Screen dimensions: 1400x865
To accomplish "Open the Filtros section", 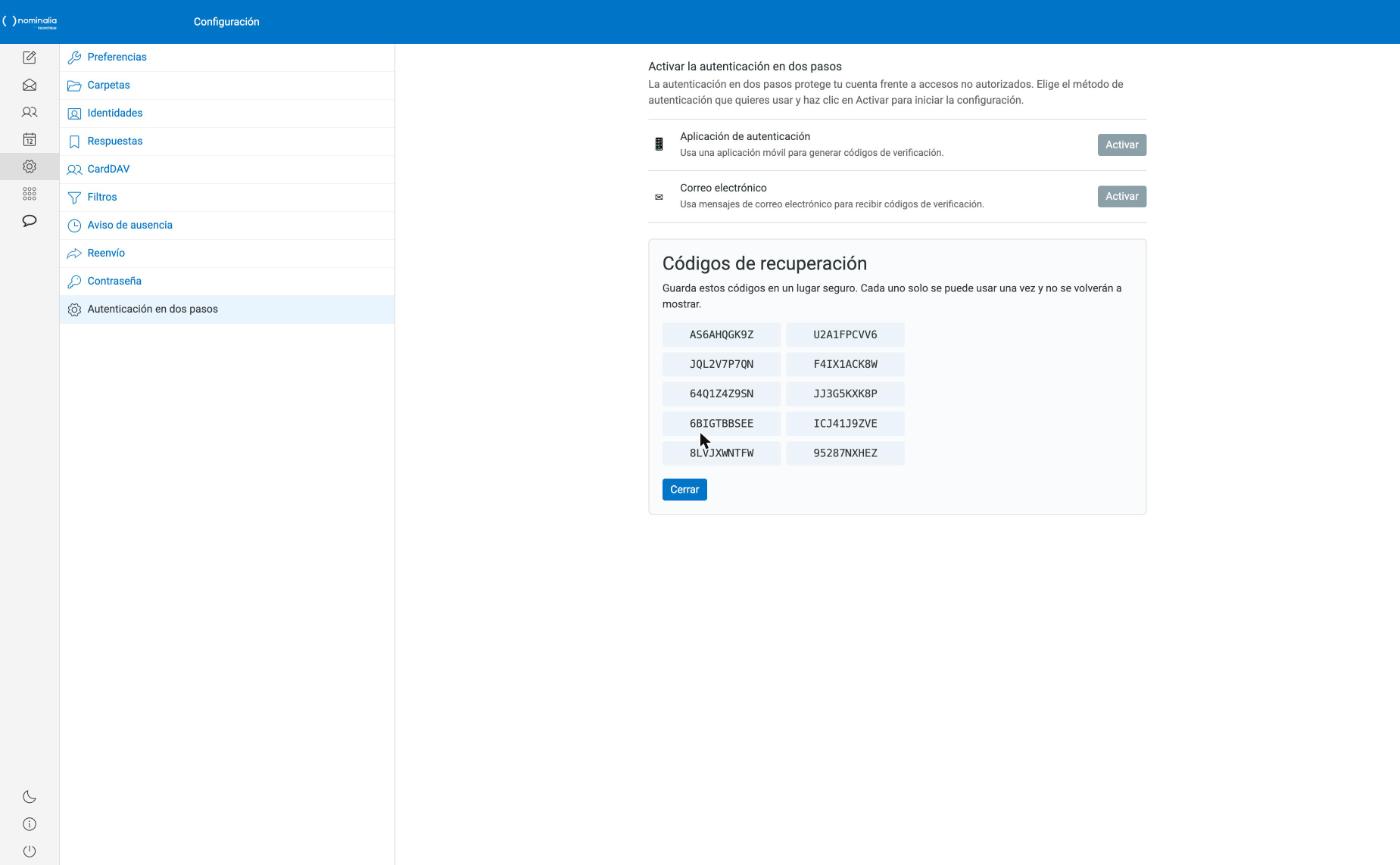I will point(227,197).
